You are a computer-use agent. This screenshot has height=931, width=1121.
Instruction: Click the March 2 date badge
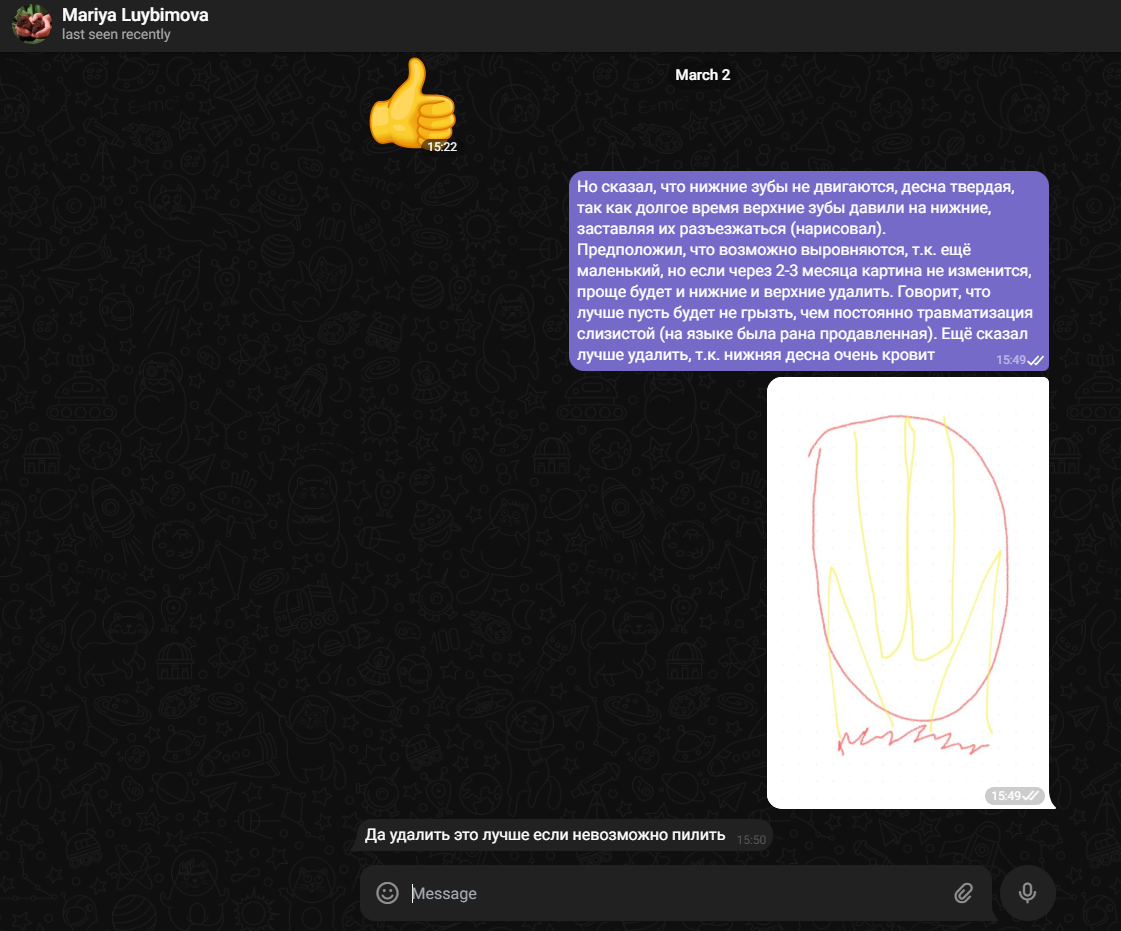[702, 75]
